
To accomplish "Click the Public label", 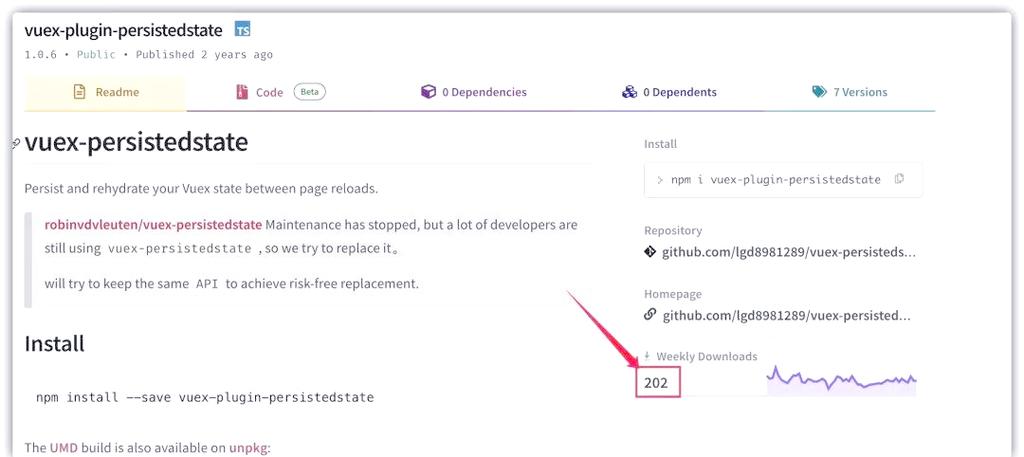I will (96, 55).
